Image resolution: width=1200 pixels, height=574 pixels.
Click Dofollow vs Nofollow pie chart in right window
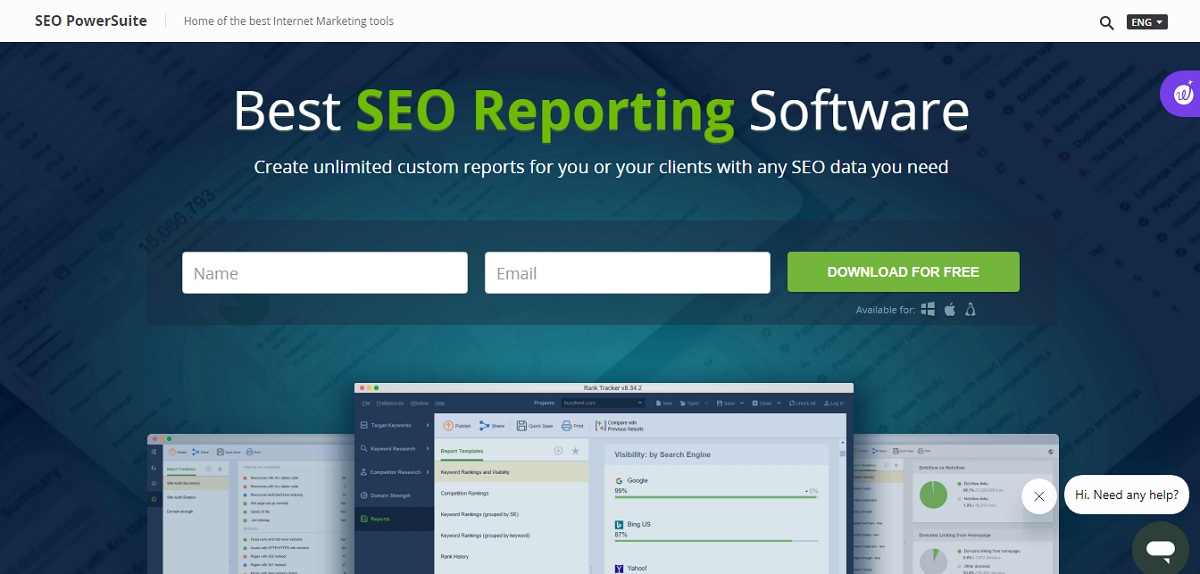934,495
